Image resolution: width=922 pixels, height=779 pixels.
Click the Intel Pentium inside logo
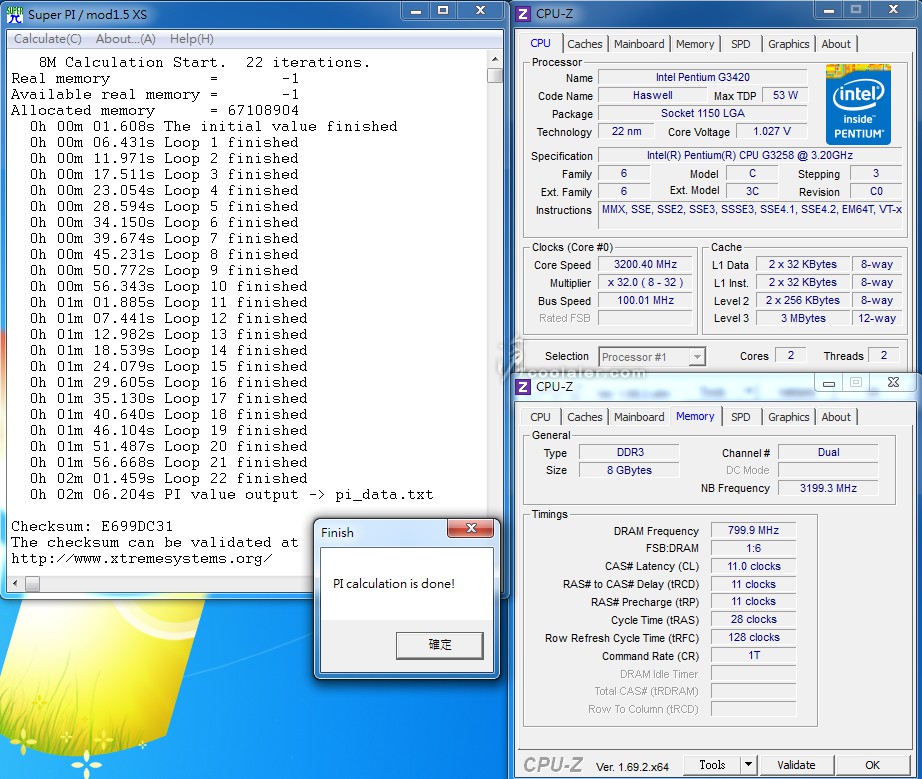tap(858, 104)
